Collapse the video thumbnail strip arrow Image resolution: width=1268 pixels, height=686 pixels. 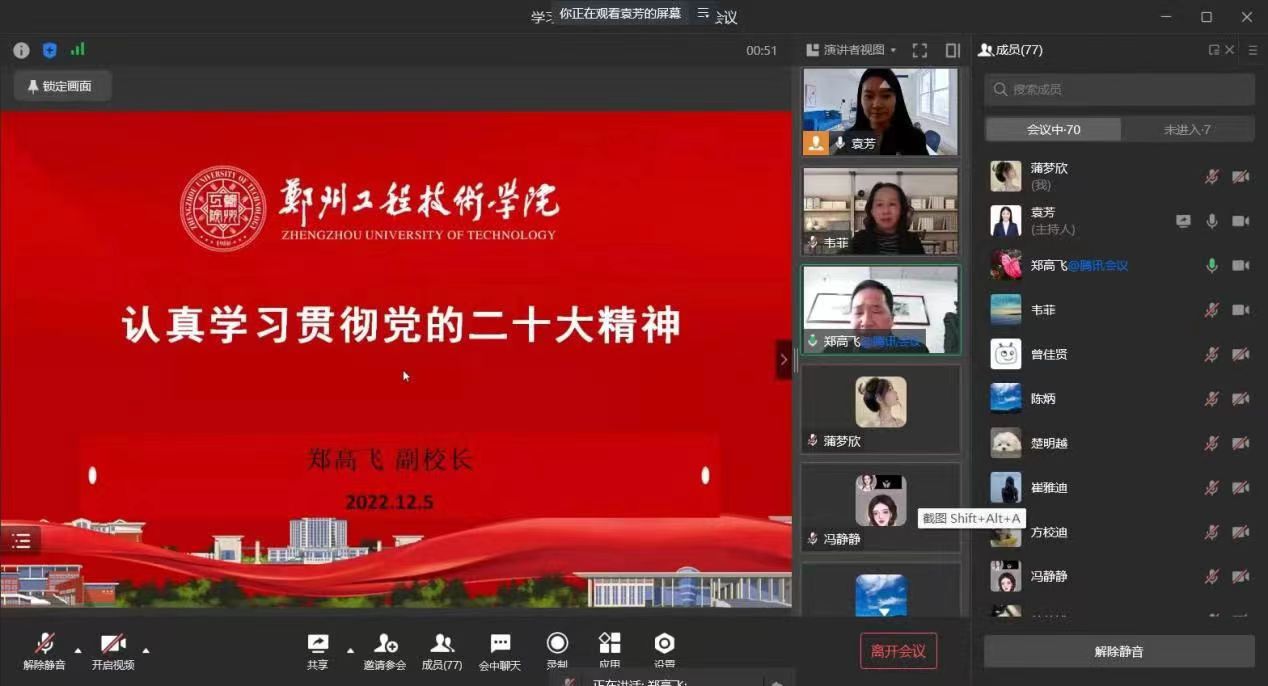point(783,360)
